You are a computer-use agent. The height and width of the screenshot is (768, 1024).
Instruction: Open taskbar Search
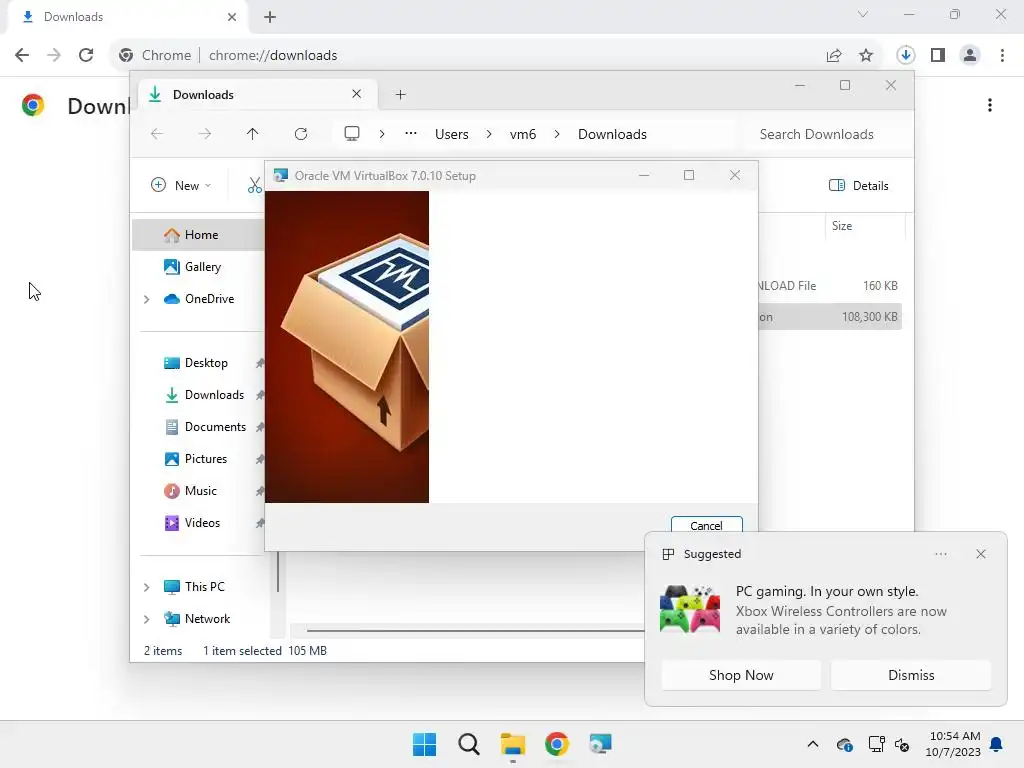pyautogui.click(x=468, y=744)
